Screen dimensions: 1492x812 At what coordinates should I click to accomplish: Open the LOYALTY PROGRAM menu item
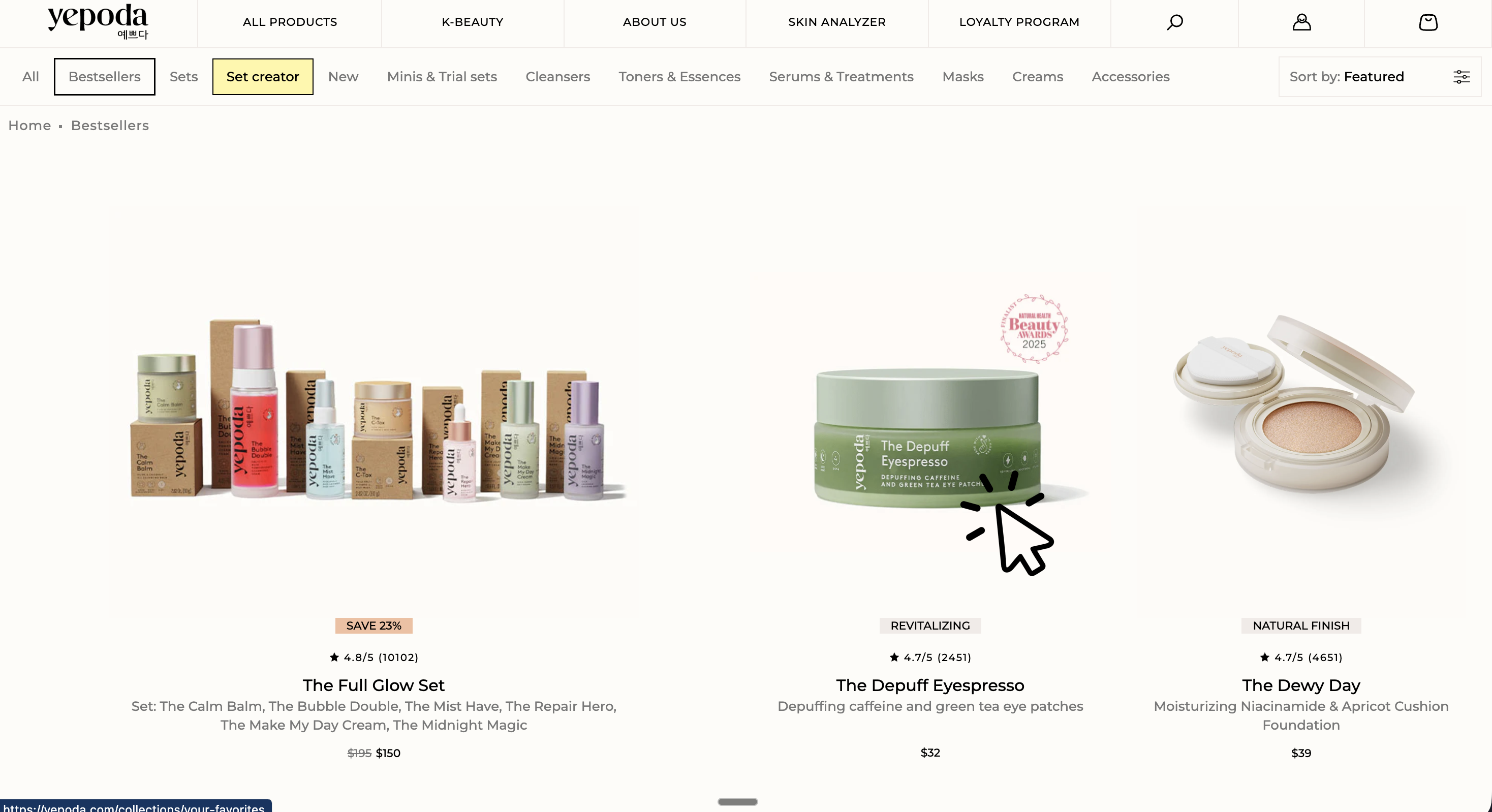point(1019,22)
